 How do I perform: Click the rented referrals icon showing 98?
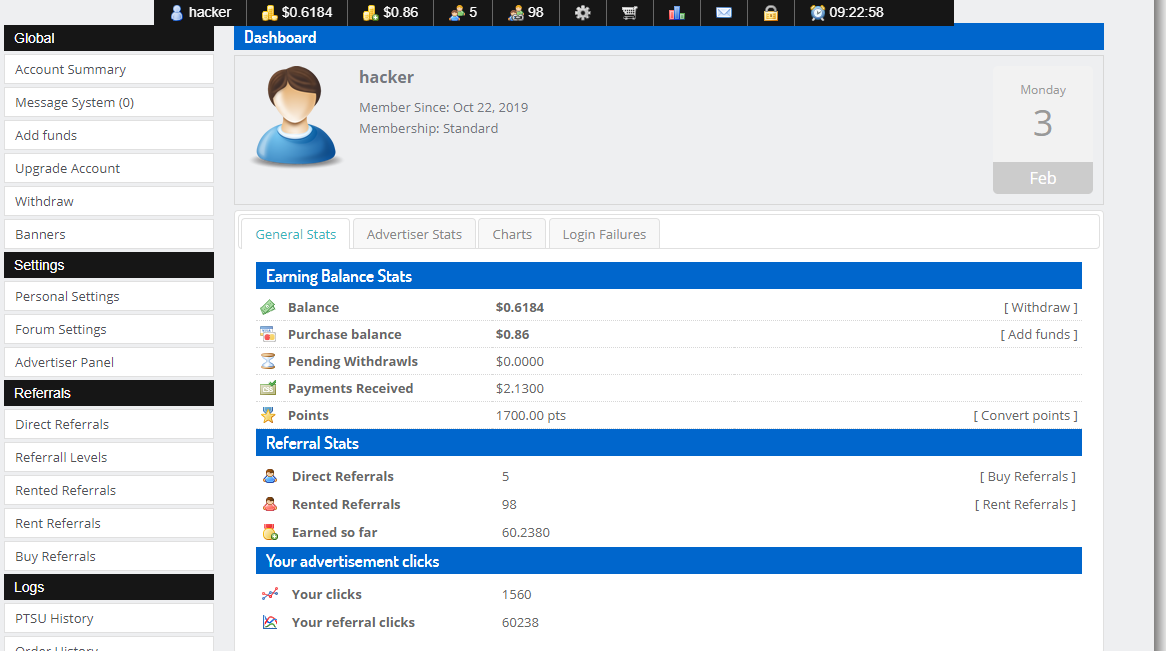(516, 13)
